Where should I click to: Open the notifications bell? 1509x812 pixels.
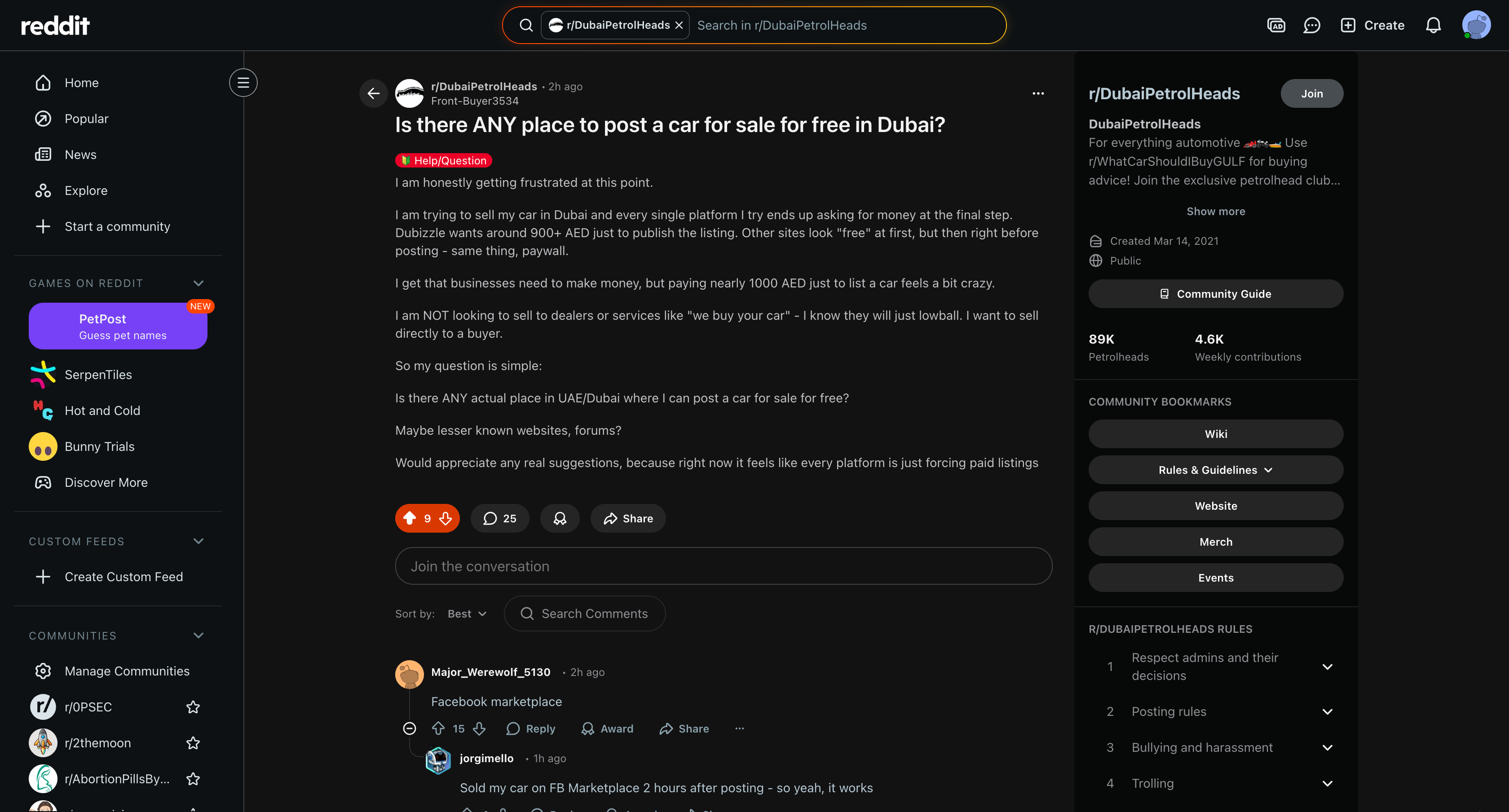tap(1433, 25)
